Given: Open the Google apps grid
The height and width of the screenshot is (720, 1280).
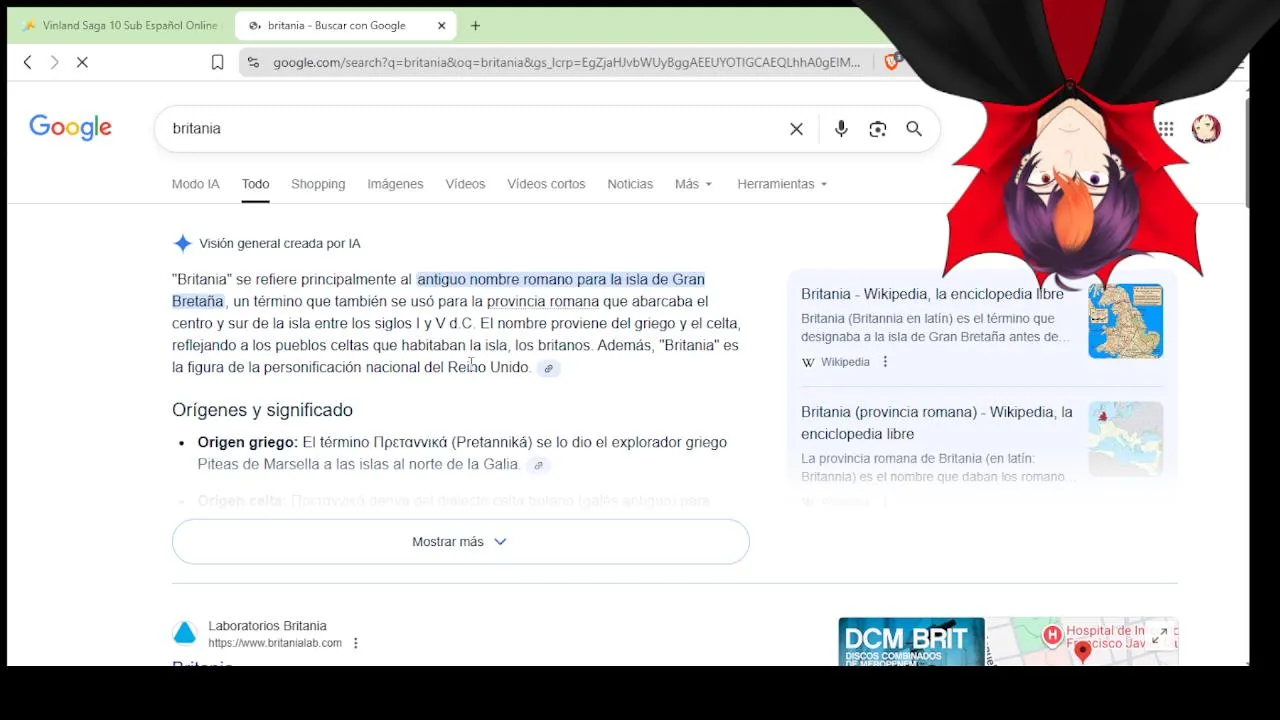Looking at the screenshot, I should pyautogui.click(x=1165, y=128).
